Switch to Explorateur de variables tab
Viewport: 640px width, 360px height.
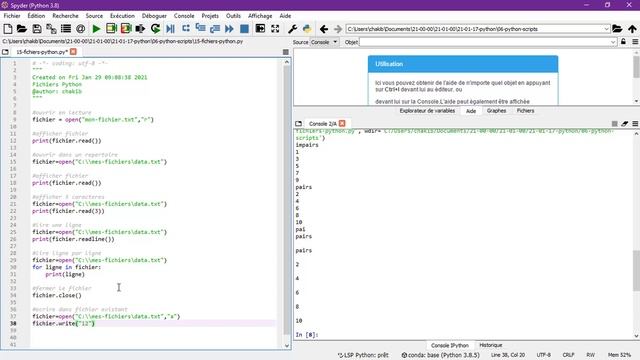(427, 111)
